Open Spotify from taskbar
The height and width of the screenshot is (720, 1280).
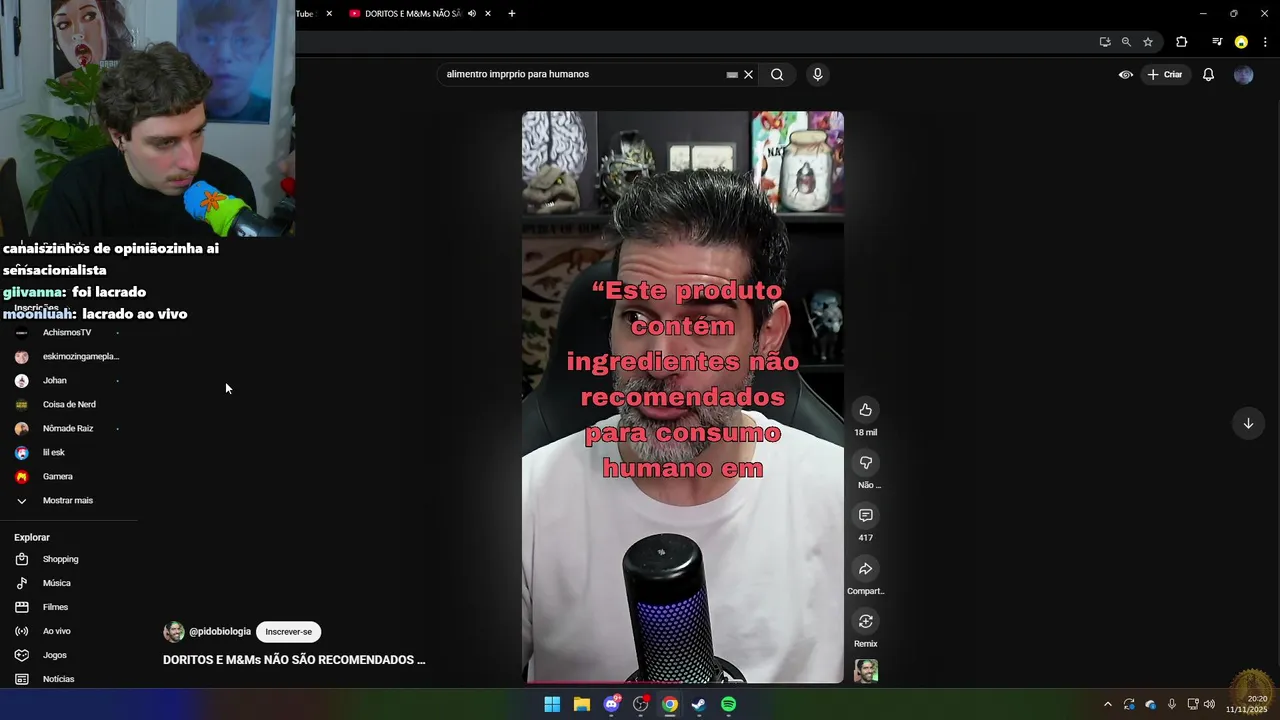point(729,705)
